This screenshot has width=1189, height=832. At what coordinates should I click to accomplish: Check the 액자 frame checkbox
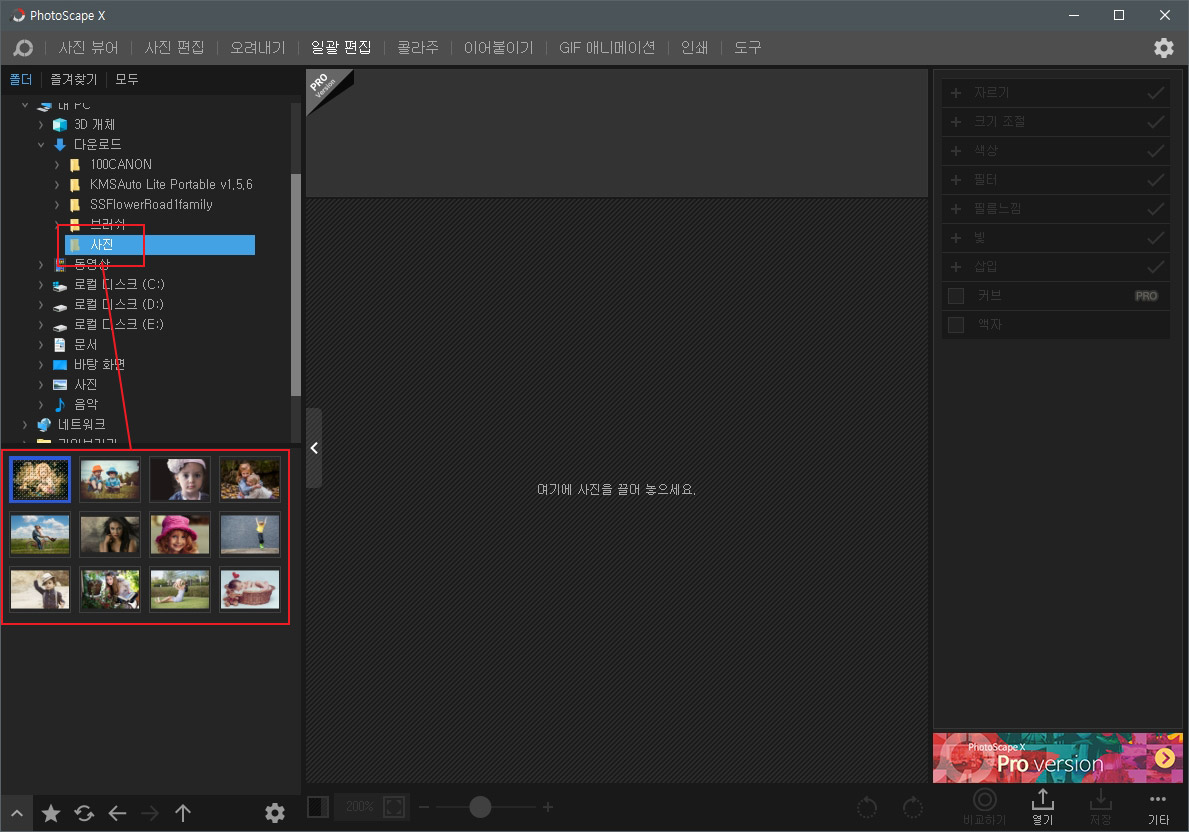tap(955, 325)
